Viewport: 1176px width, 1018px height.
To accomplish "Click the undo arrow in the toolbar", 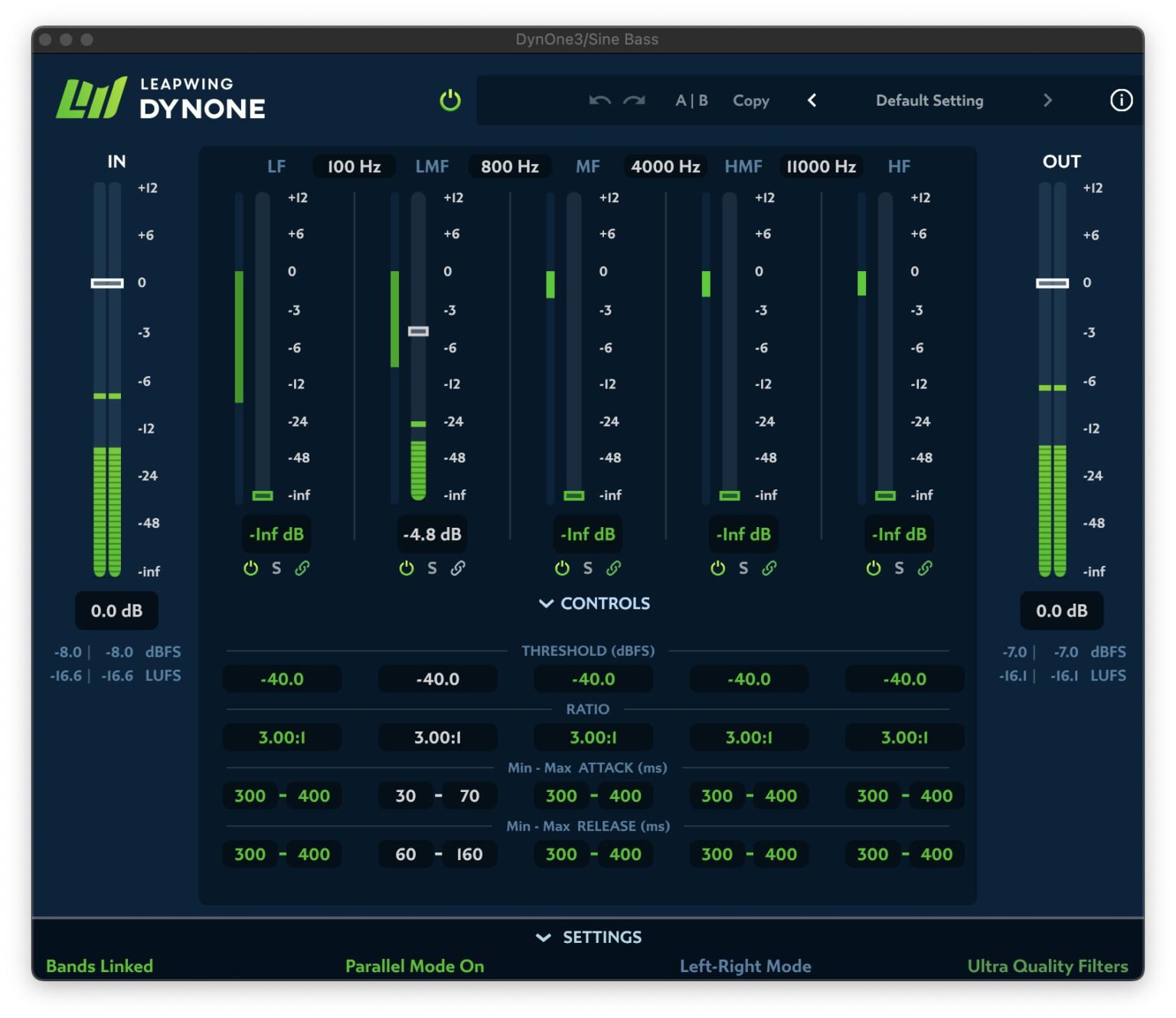I will [599, 100].
